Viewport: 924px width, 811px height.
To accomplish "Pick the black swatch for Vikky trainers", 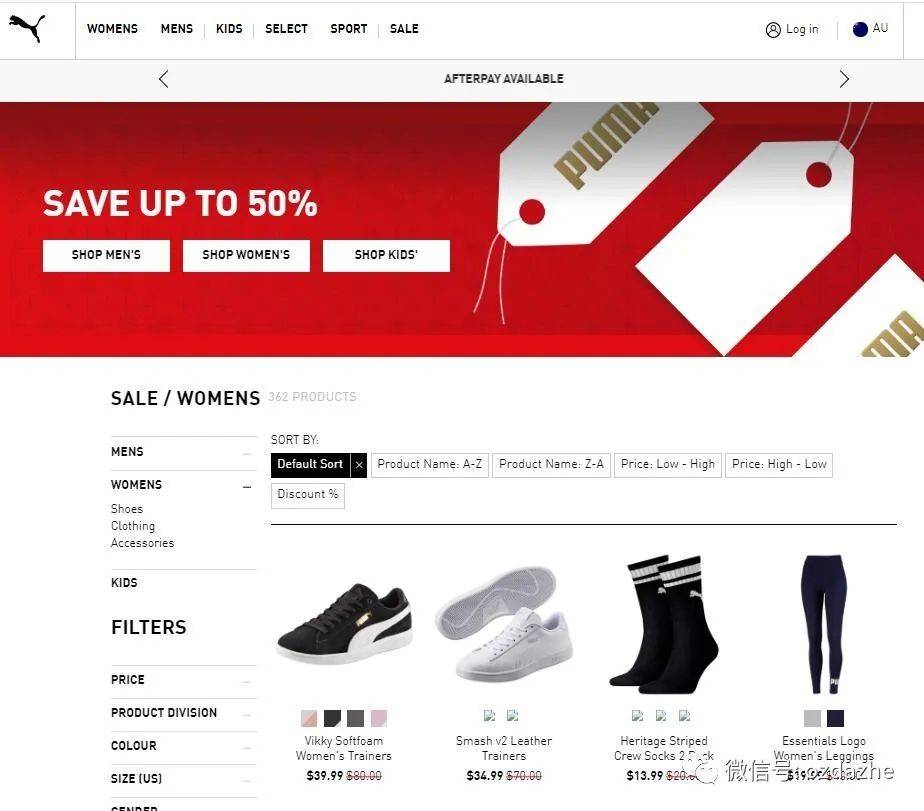I will click(332, 718).
